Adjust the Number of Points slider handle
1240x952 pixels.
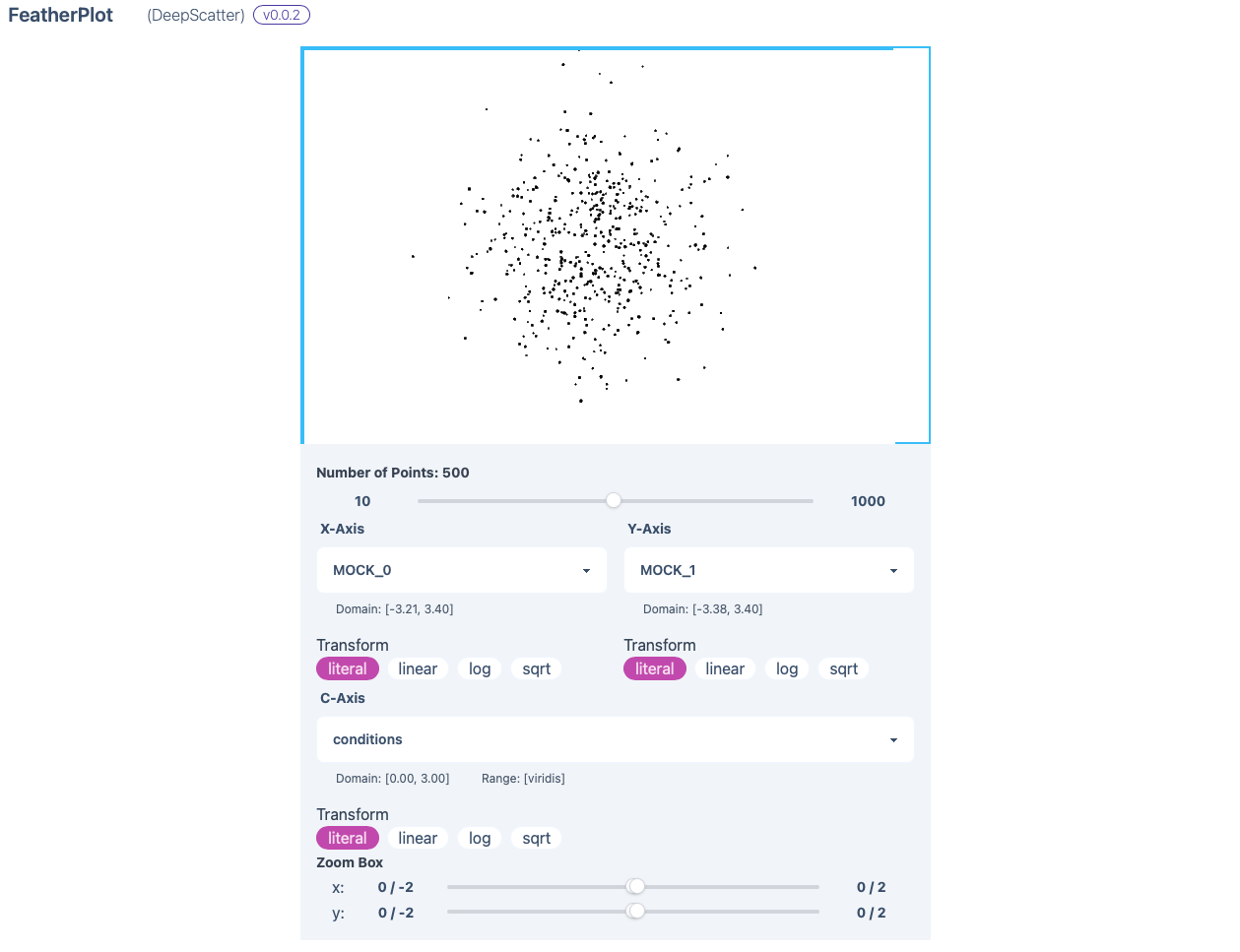[x=614, y=500]
